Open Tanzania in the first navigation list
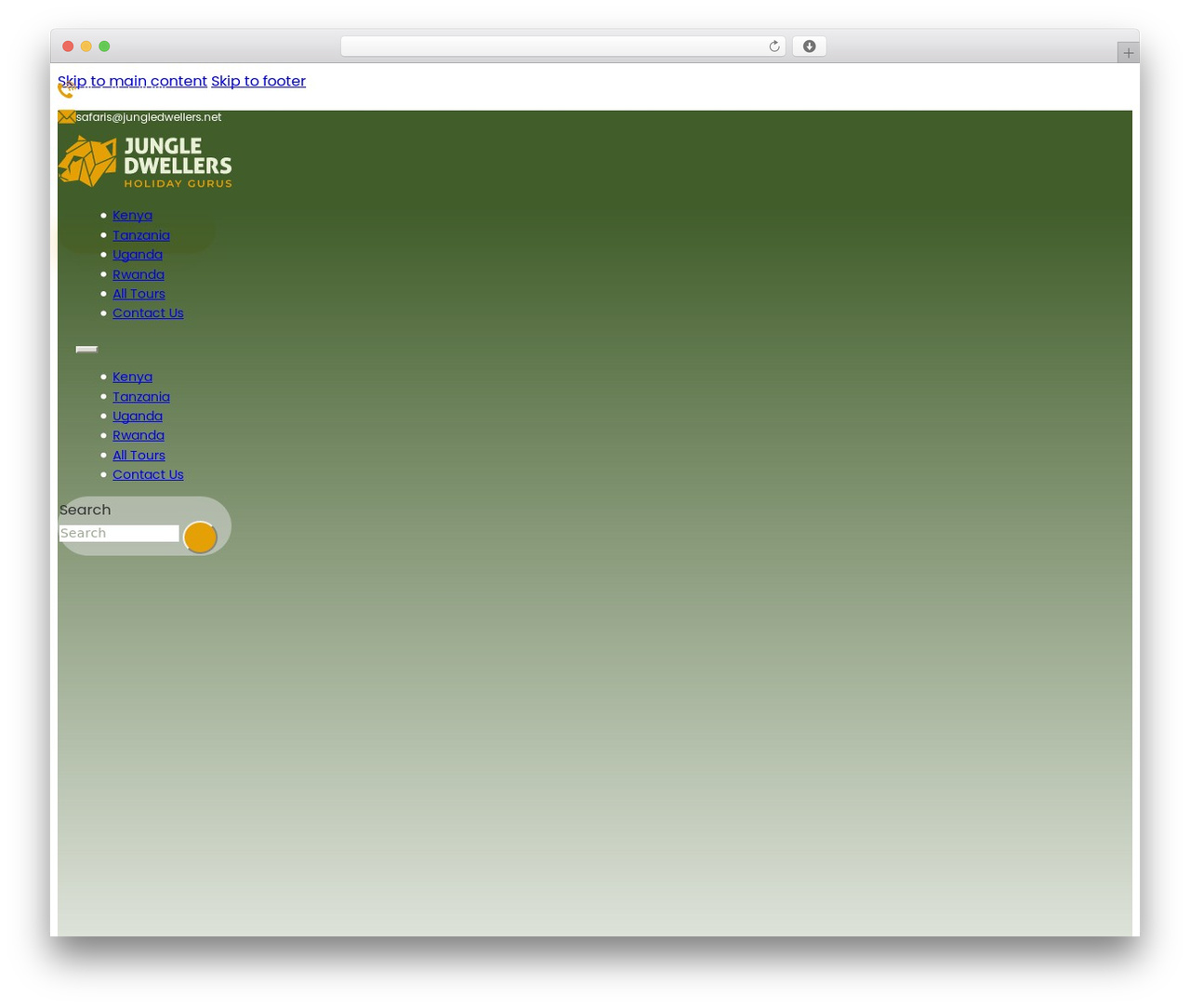The width and height of the screenshot is (1190, 1008). point(141,235)
